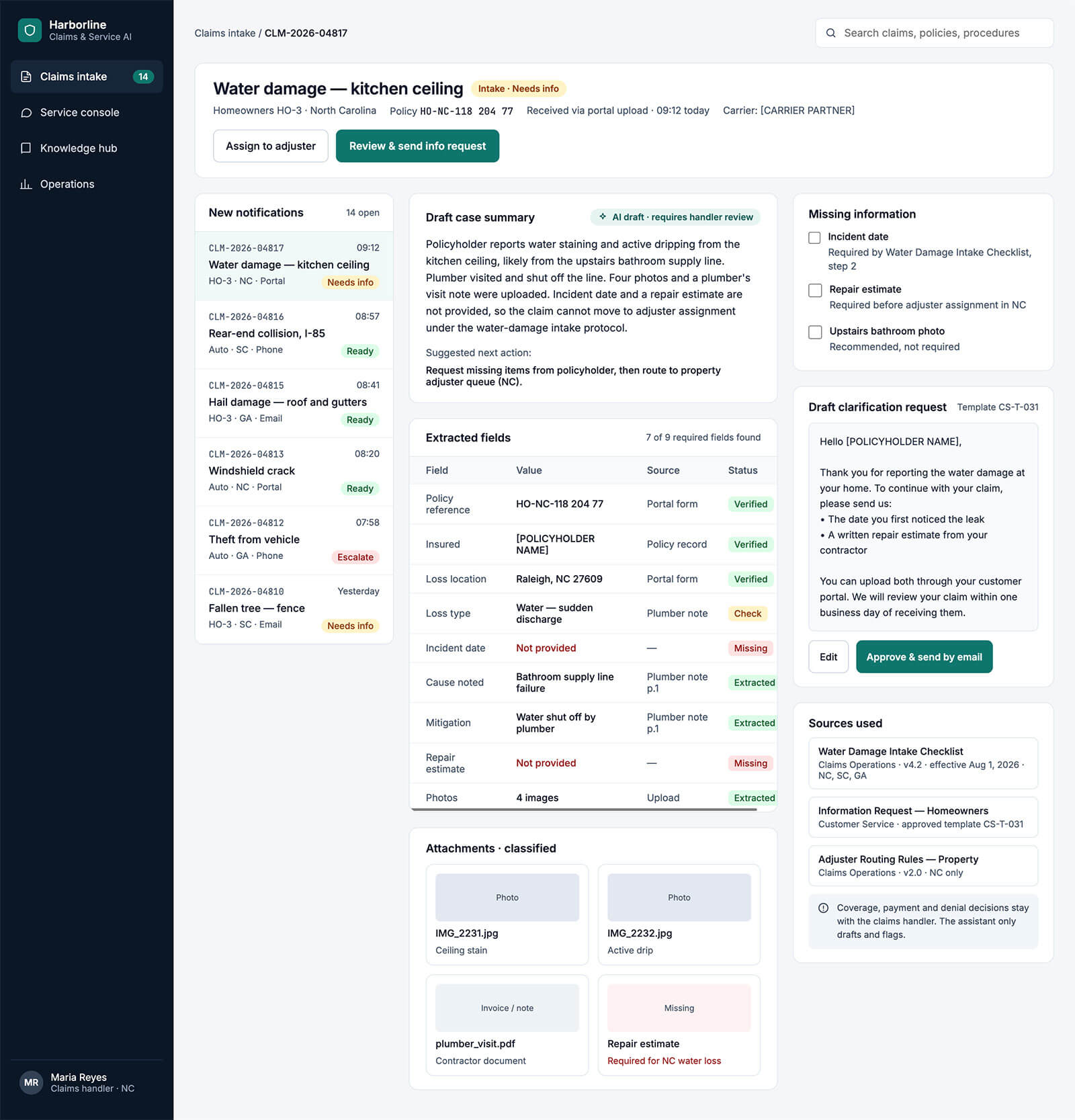Viewport: 1075px width, 1120px height.
Task: Go to Knowledge hub section
Action: [87, 148]
